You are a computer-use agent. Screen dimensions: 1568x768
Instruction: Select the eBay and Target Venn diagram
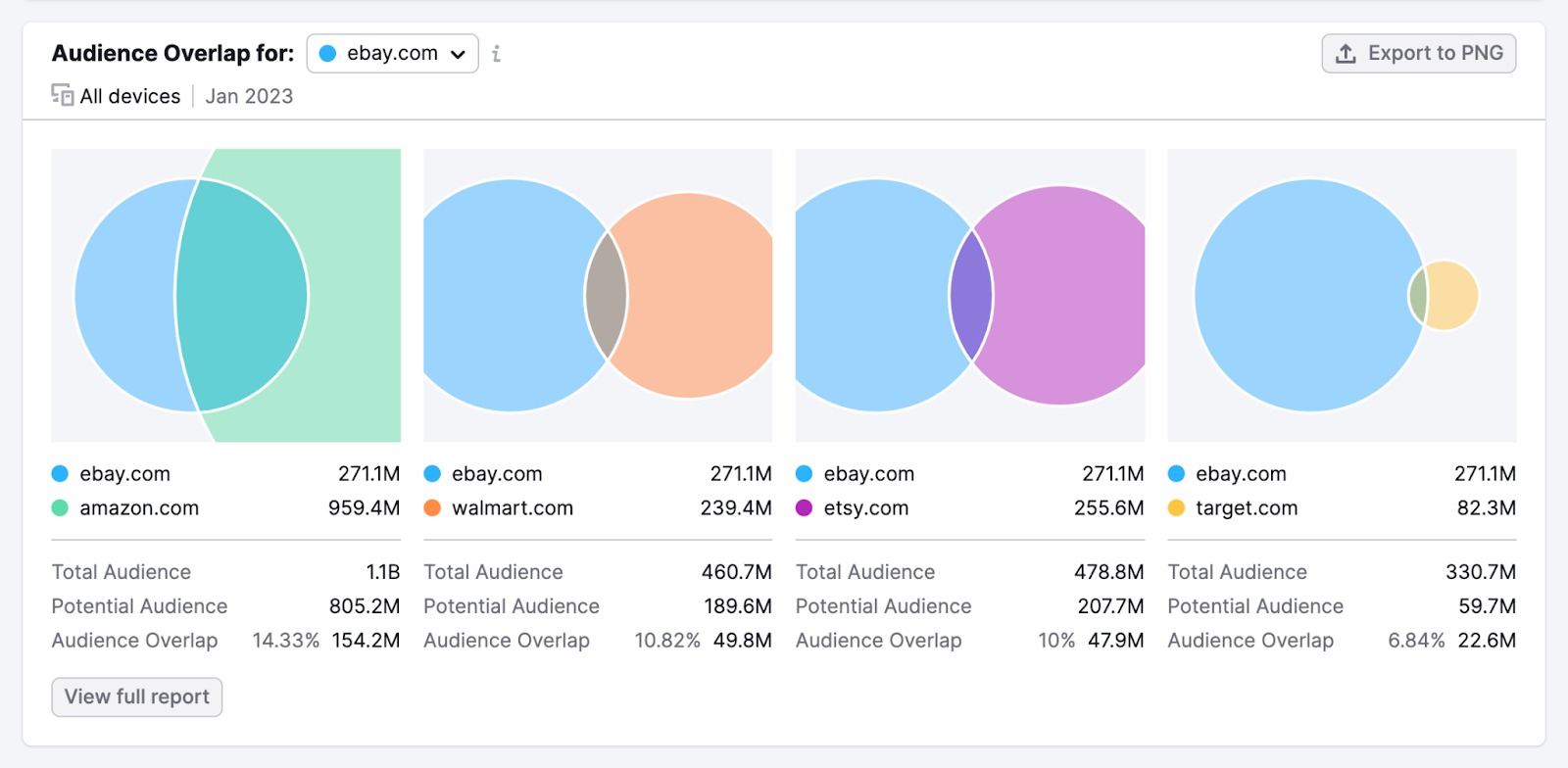(x=1342, y=295)
